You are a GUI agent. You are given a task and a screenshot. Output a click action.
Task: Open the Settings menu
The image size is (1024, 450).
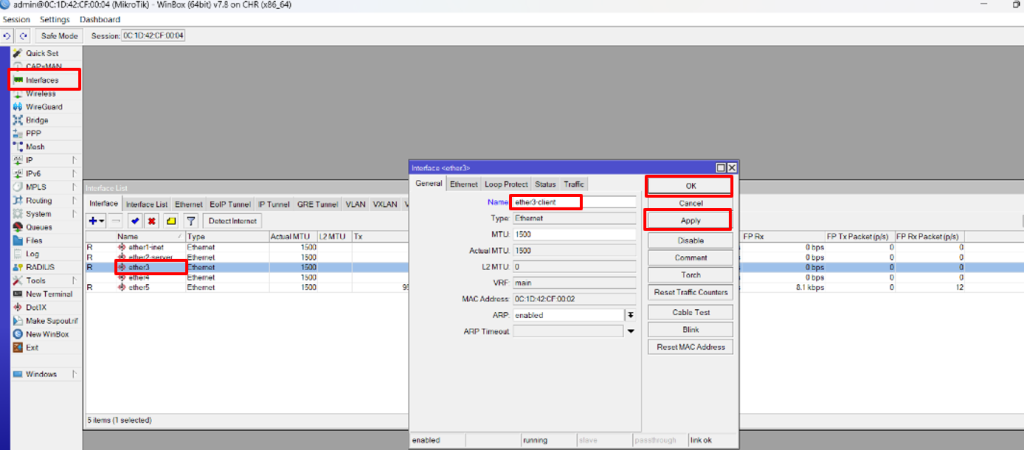click(x=54, y=20)
